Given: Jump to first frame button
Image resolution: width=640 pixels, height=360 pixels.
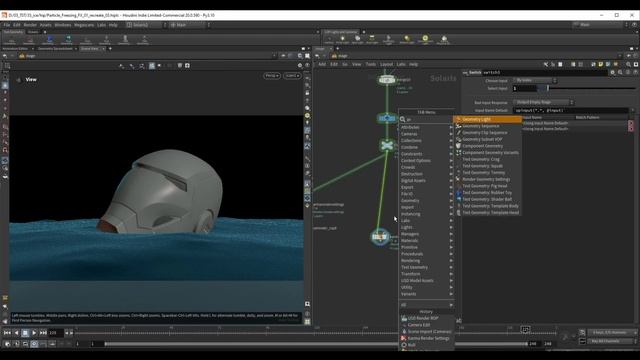Looking at the screenshot, I should pos(7,333).
